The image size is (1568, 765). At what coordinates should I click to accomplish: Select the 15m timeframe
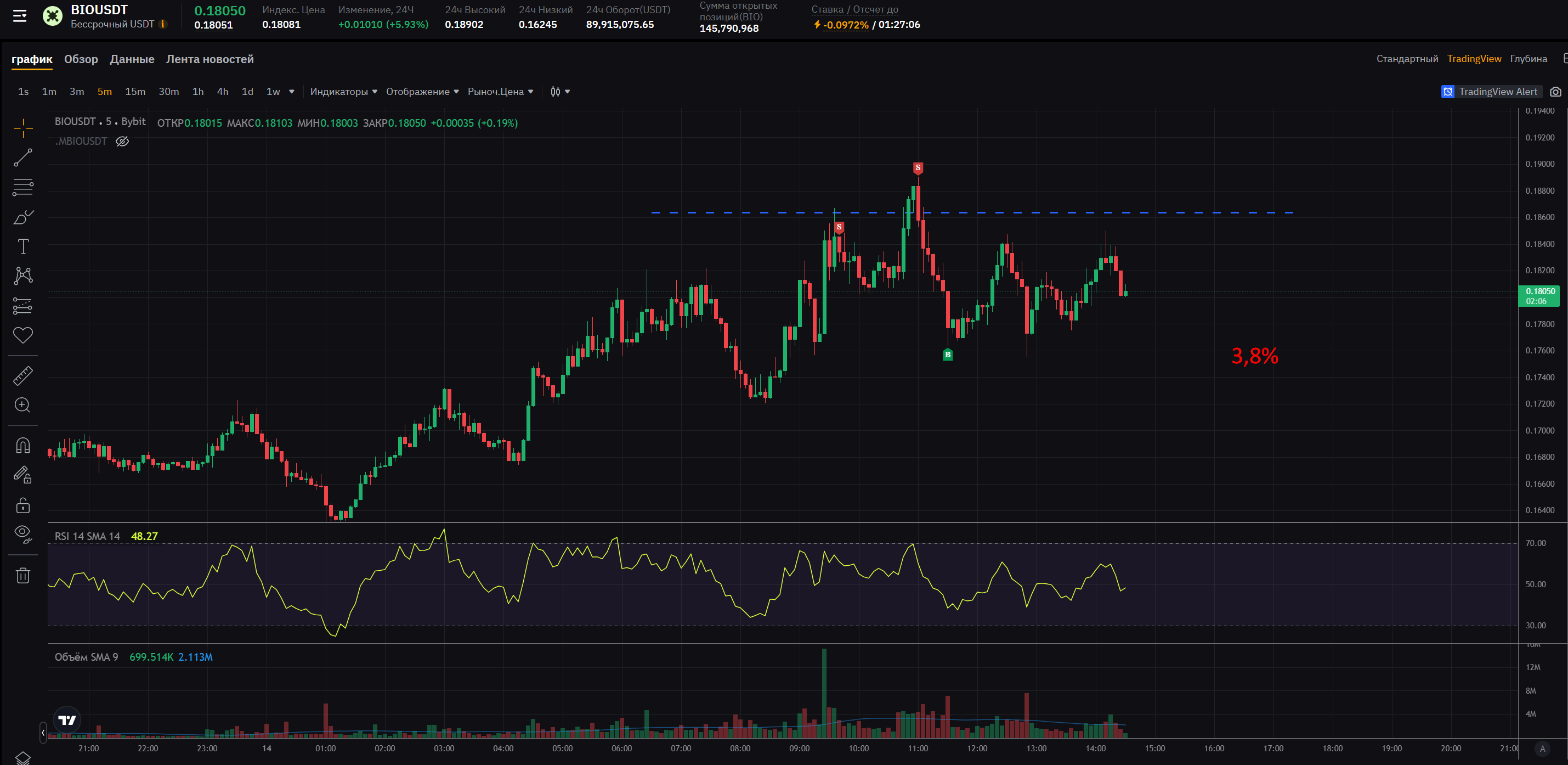coord(135,92)
